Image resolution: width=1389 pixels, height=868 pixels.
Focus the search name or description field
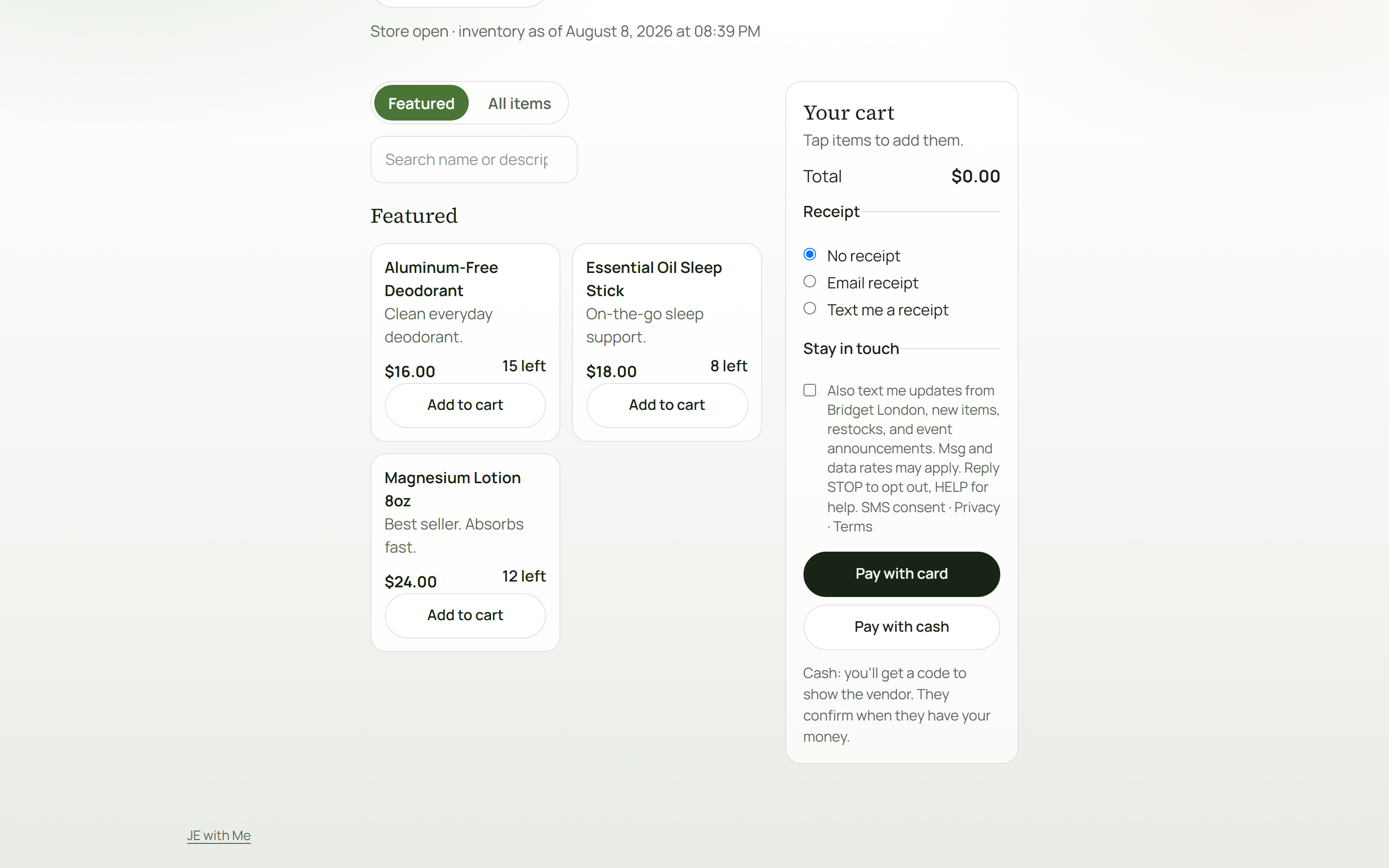click(474, 160)
